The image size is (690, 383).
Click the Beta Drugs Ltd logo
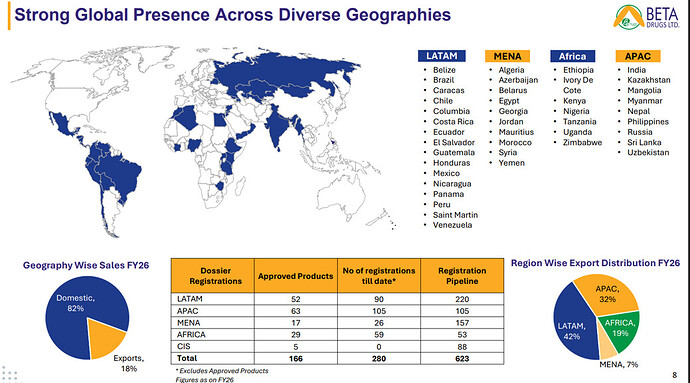click(646, 17)
